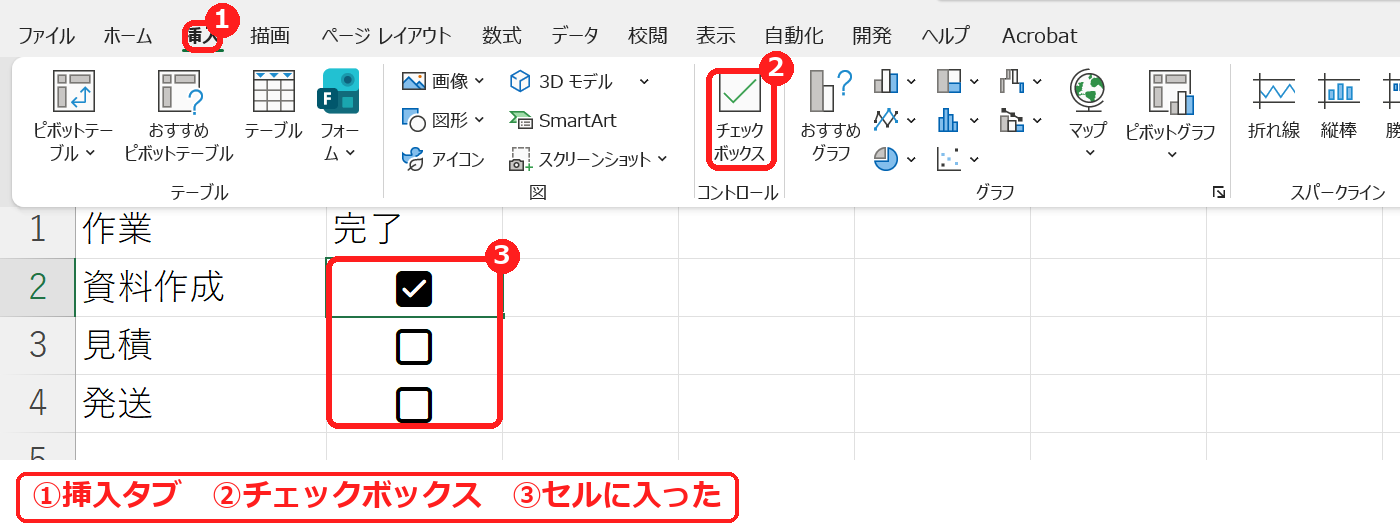Open the マップ chart dropdown
Image resolution: width=1400 pixels, height=530 pixels.
click(x=1087, y=116)
